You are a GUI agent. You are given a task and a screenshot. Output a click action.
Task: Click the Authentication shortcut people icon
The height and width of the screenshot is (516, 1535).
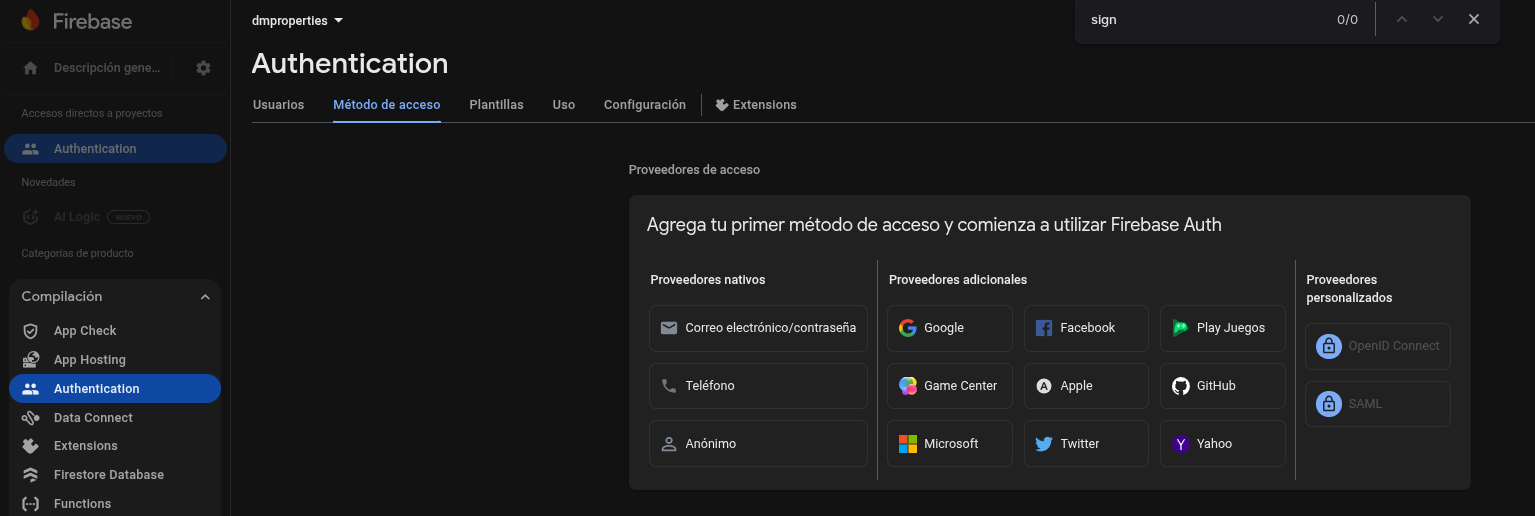pyautogui.click(x=31, y=149)
